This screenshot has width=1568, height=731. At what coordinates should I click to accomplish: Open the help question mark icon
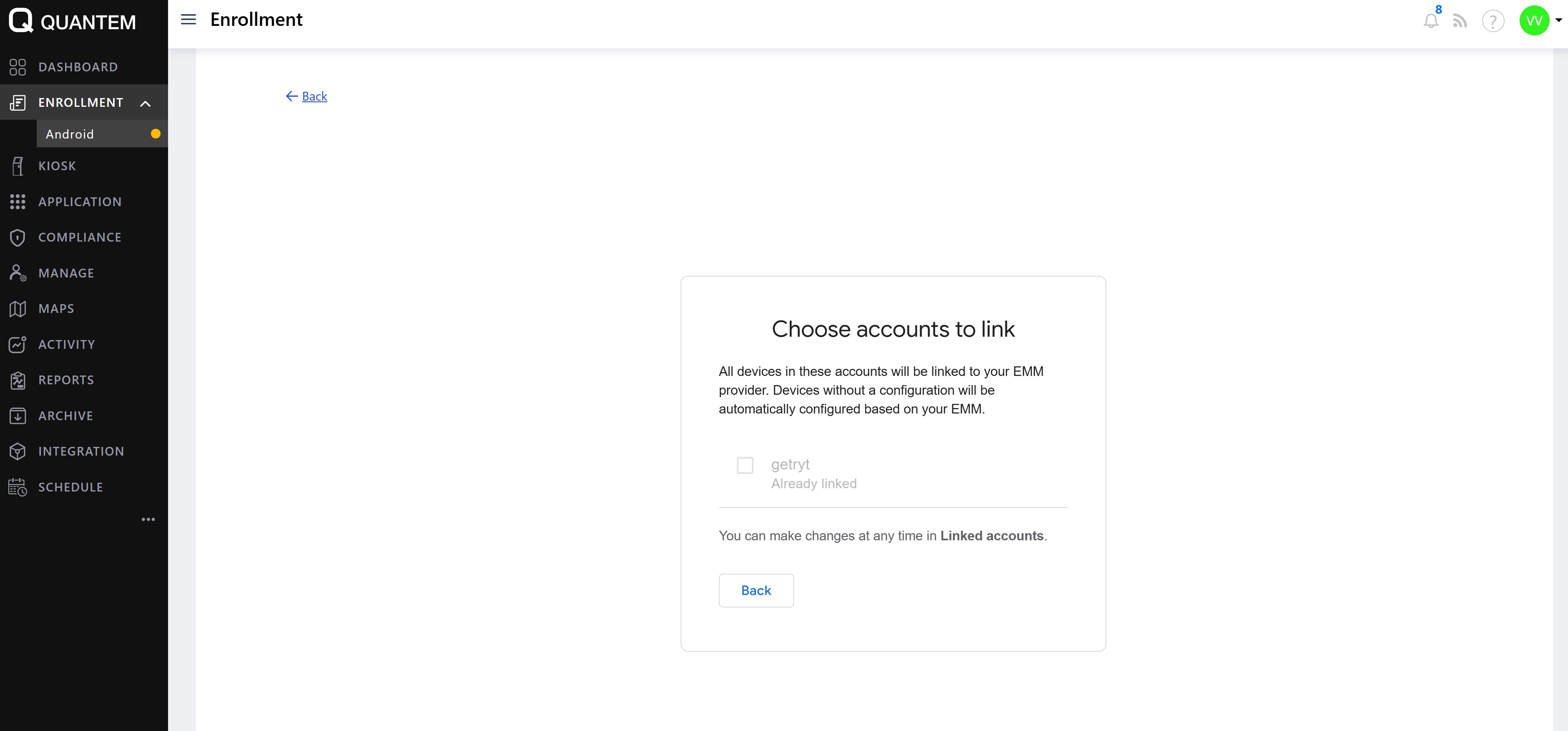(x=1493, y=21)
